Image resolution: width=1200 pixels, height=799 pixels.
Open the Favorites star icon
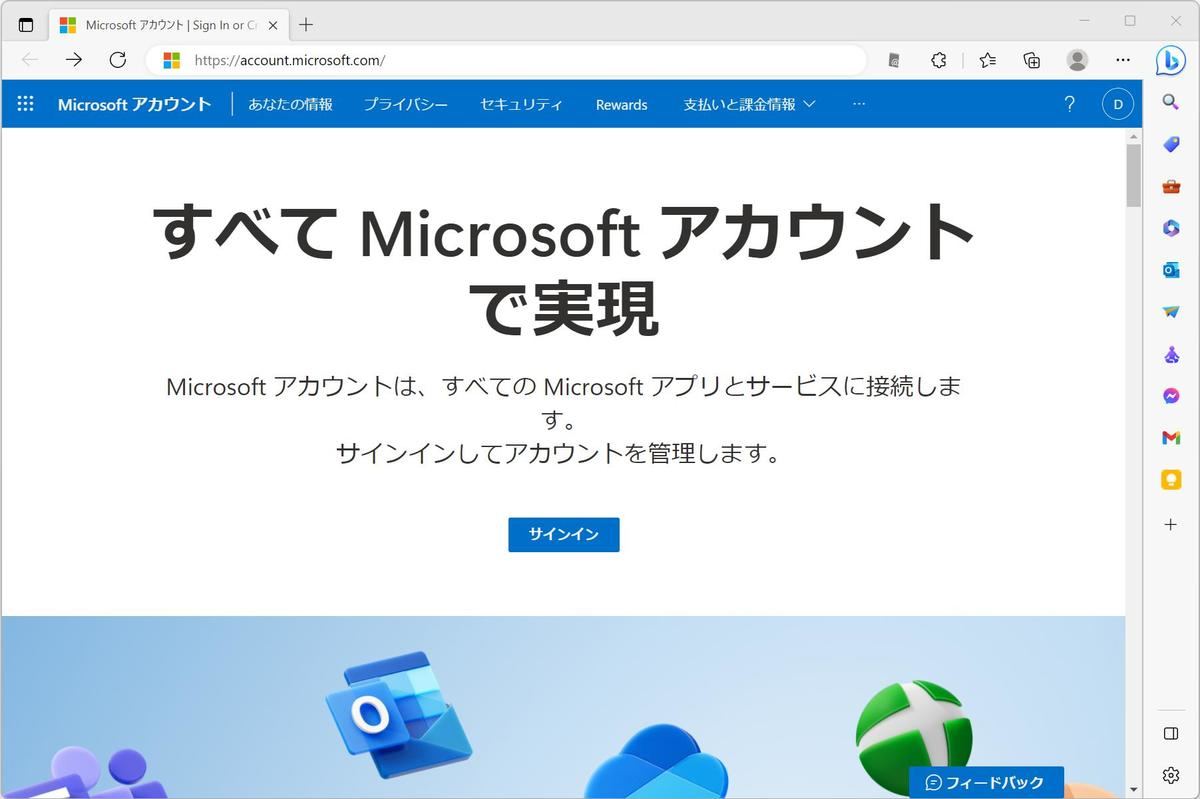pos(988,60)
